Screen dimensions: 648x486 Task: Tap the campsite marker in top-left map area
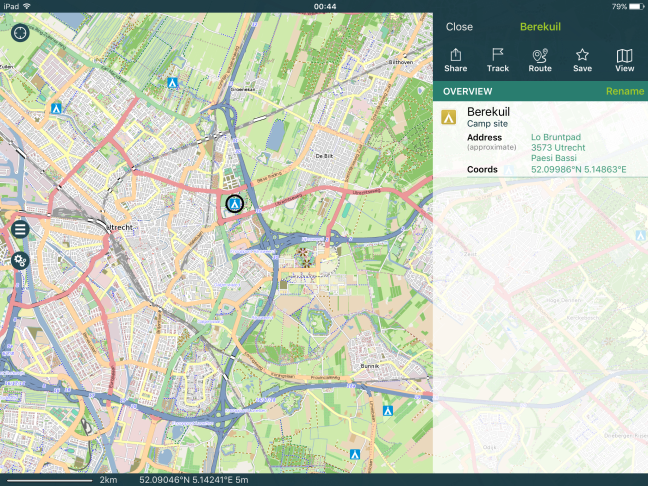(57, 107)
